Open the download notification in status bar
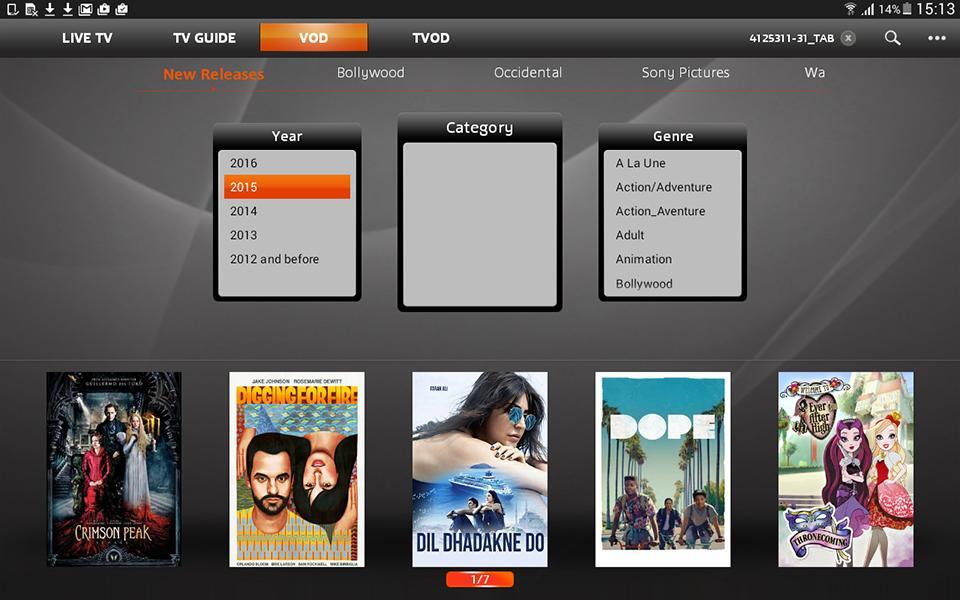Viewport: 960px width, 600px height. click(x=49, y=8)
